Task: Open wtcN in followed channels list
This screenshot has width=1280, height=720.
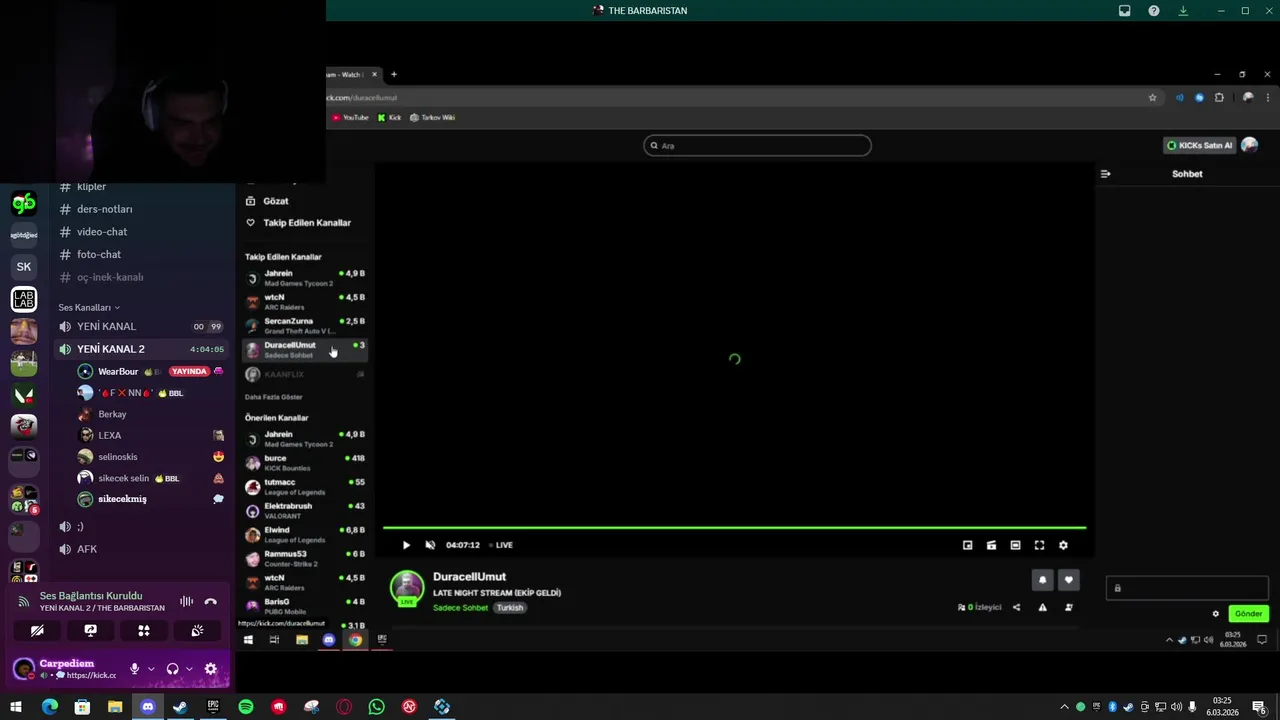Action: pos(304,302)
